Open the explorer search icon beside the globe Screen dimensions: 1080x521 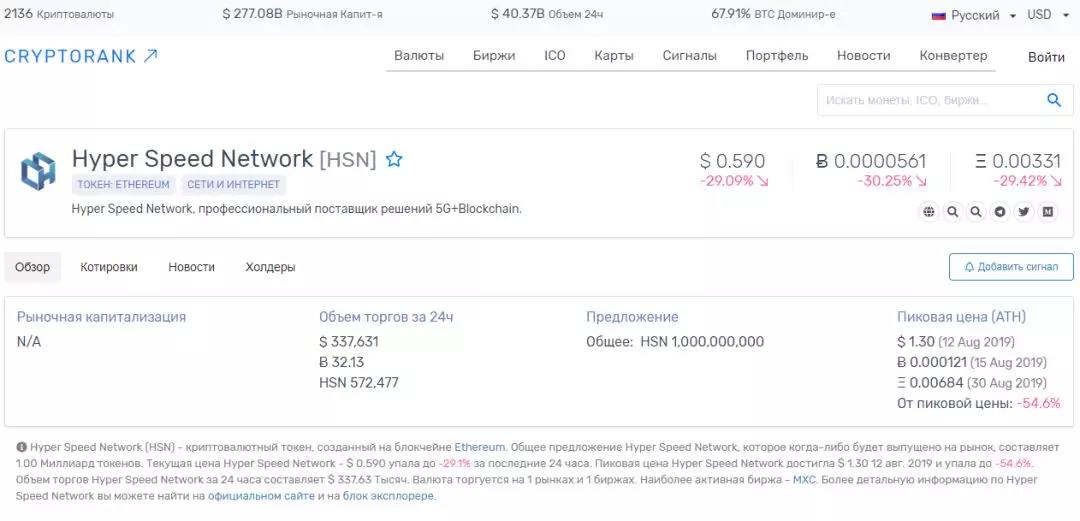tap(953, 212)
